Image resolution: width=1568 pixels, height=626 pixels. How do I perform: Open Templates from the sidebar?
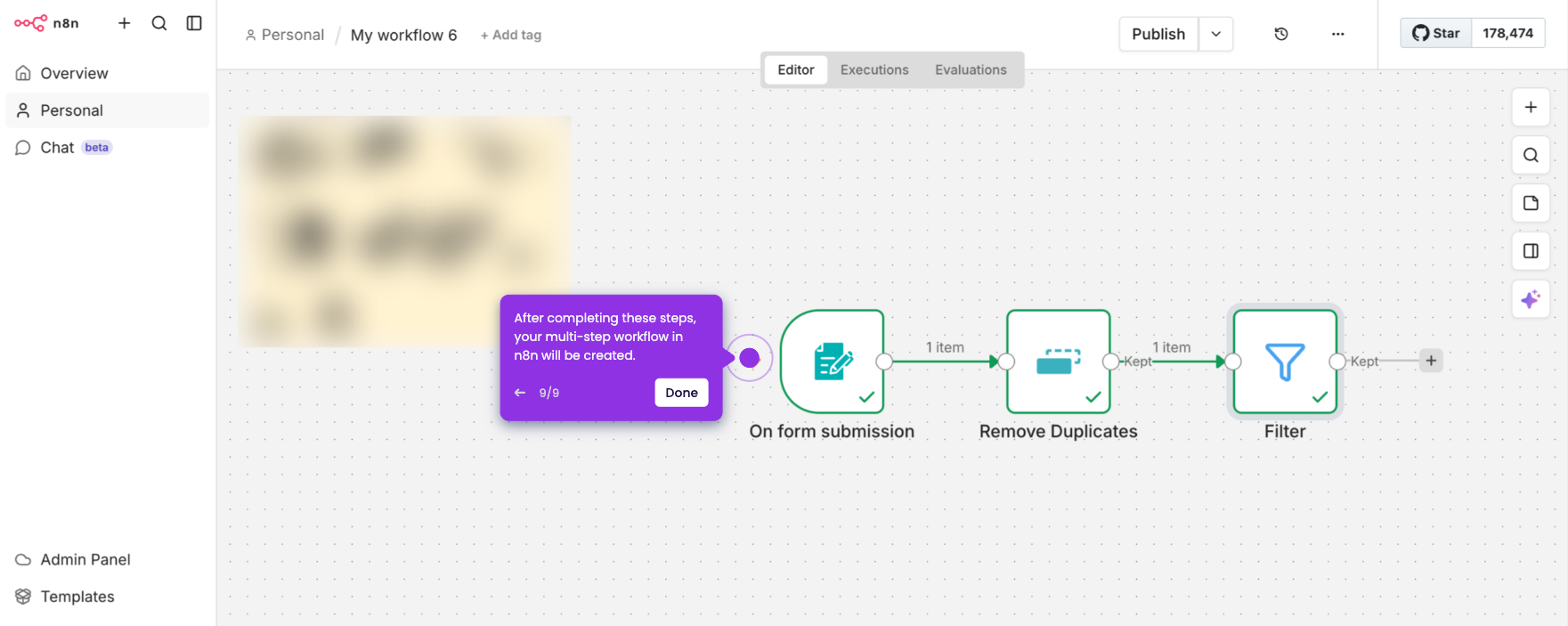point(108,597)
